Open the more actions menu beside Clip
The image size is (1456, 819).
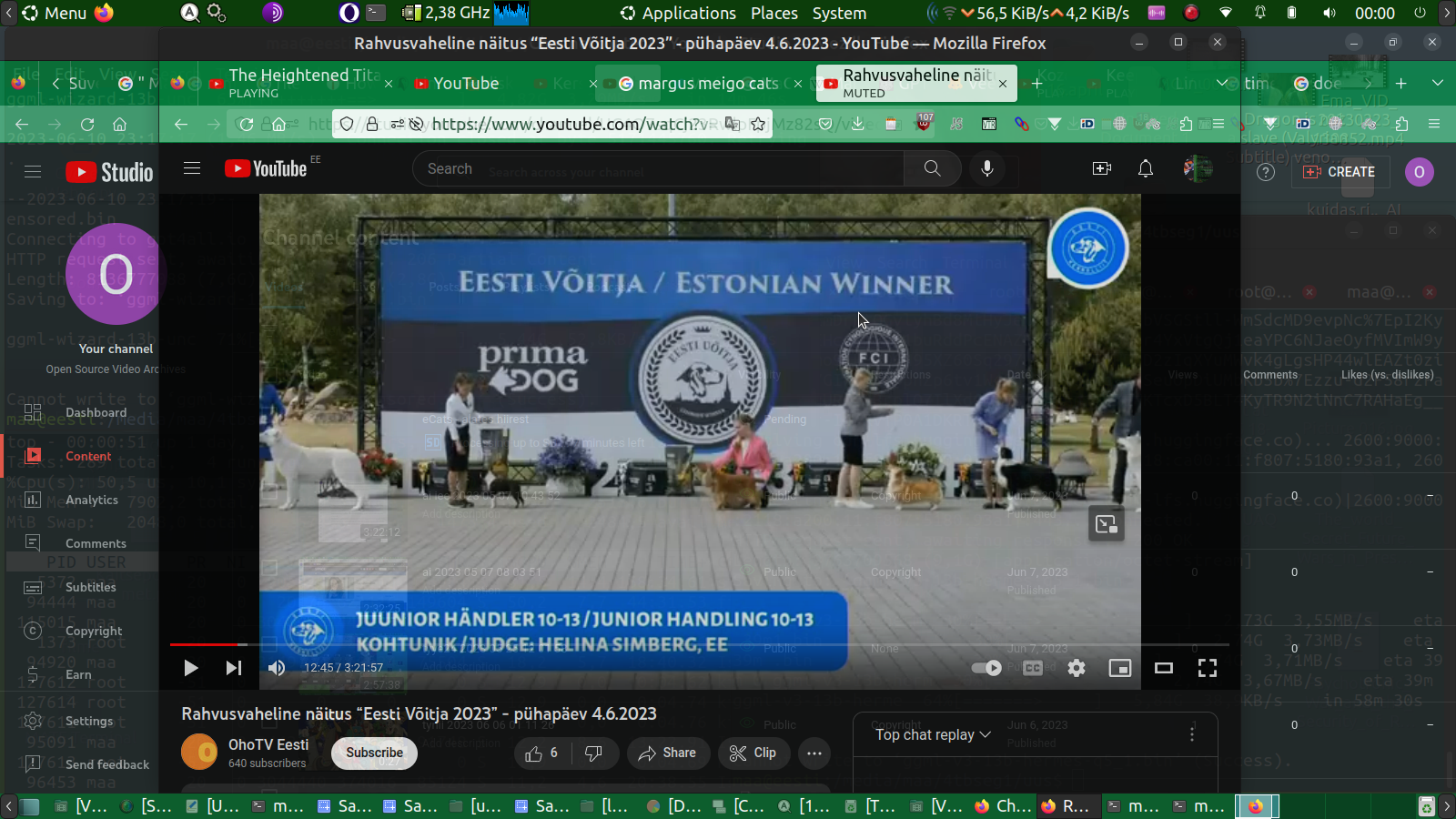point(814,753)
